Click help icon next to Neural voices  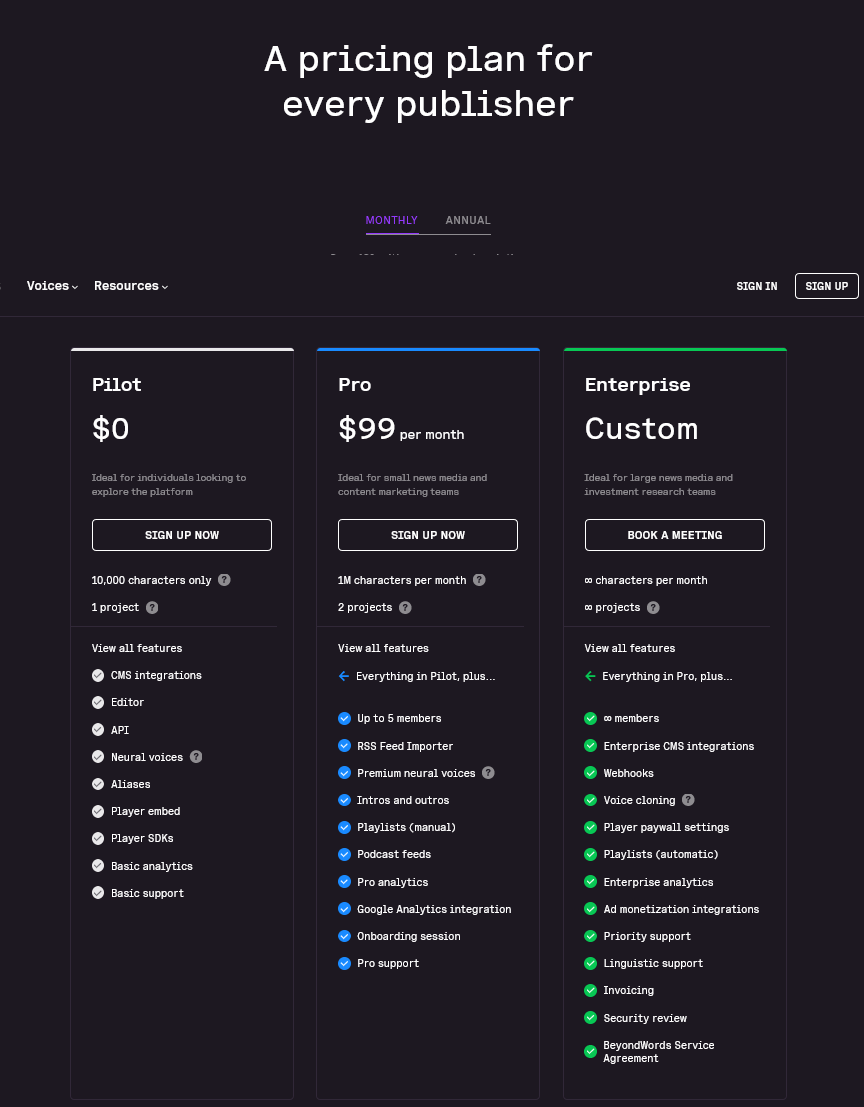click(x=196, y=757)
